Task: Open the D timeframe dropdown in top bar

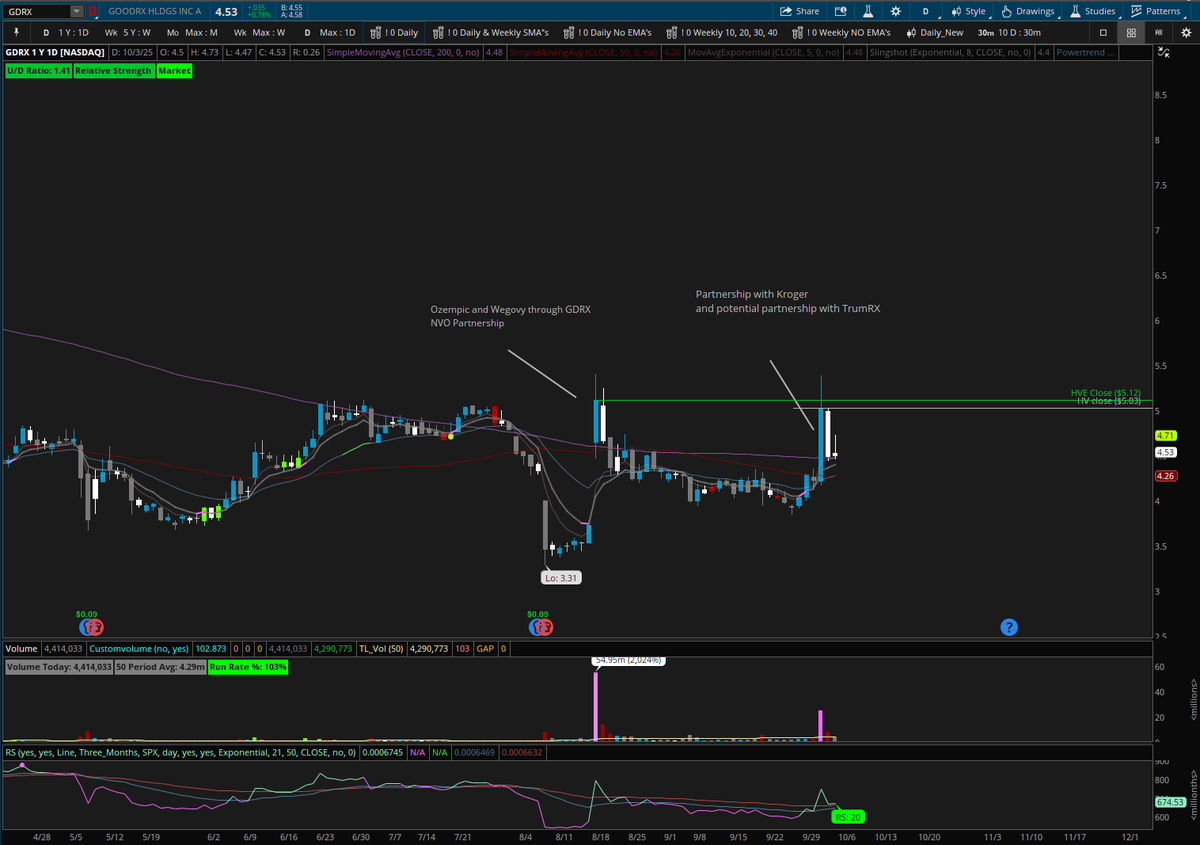Action: tap(925, 11)
